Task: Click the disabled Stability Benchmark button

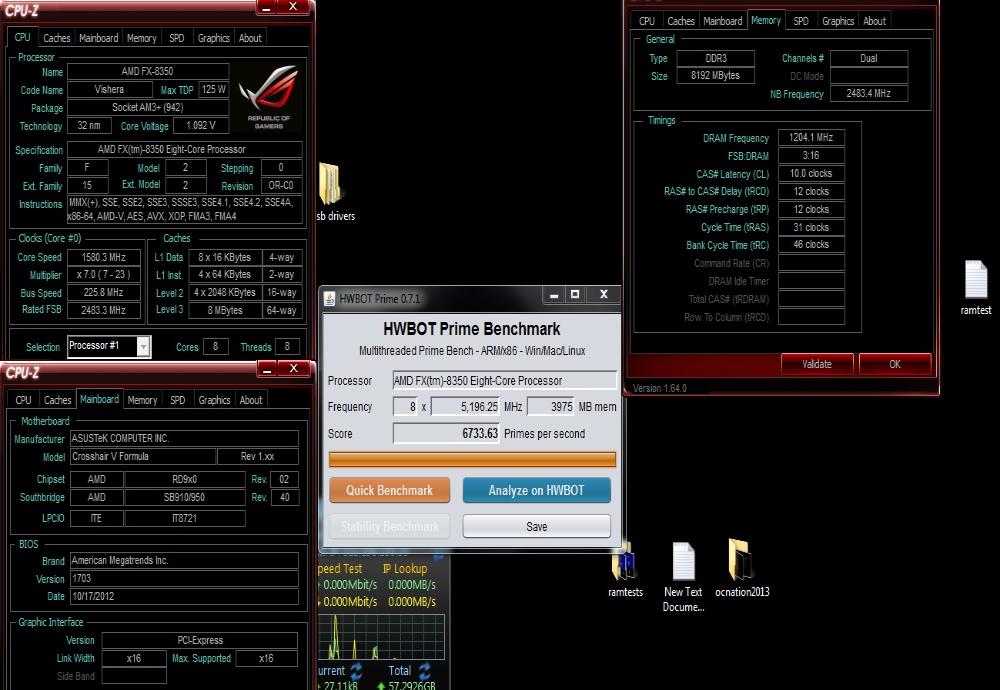Action: pos(390,526)
